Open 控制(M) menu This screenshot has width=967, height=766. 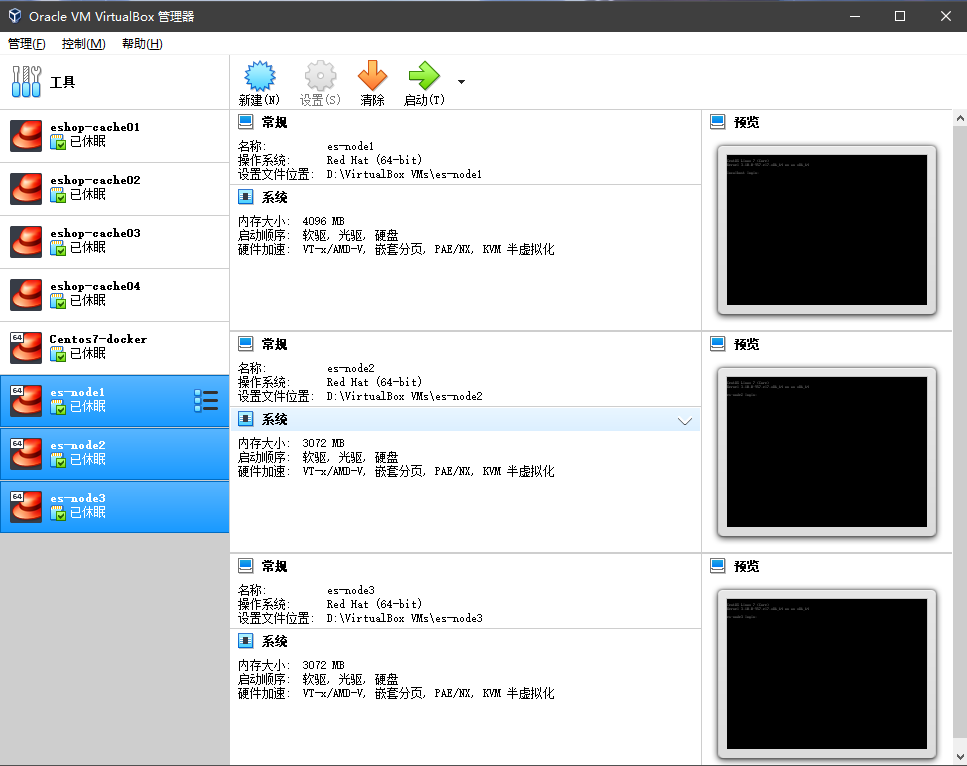84,44
